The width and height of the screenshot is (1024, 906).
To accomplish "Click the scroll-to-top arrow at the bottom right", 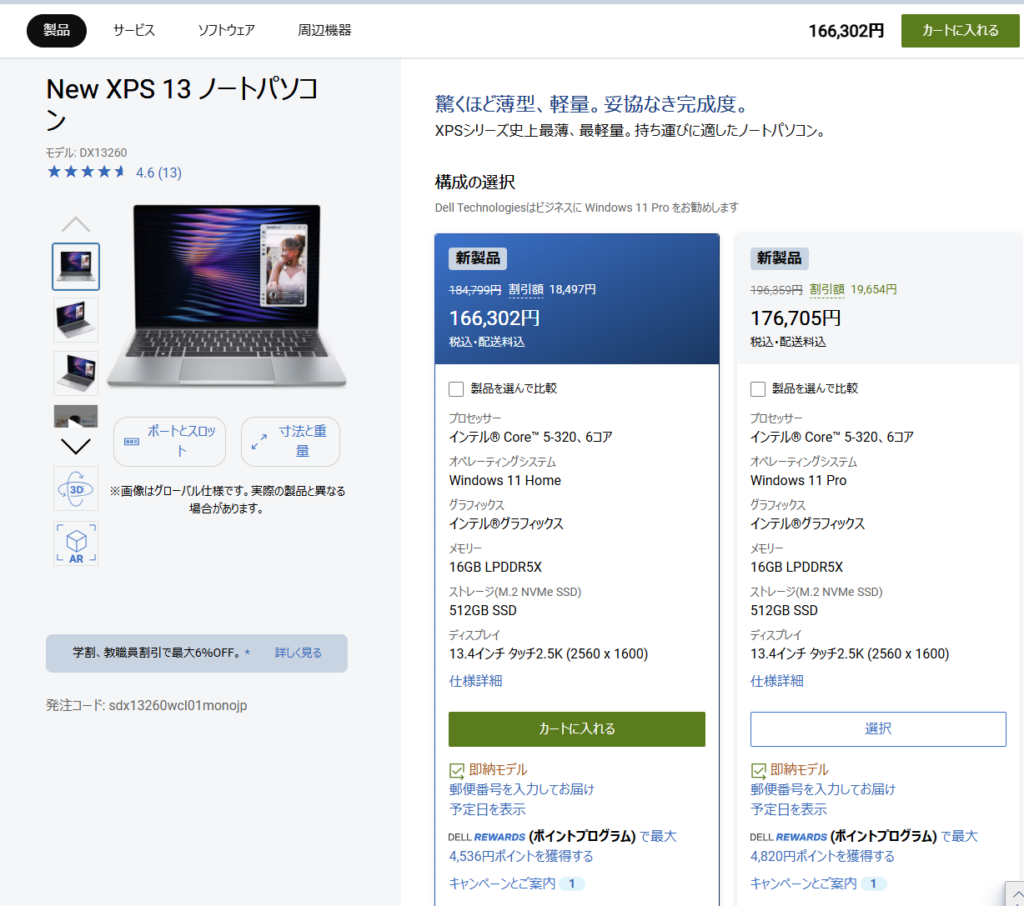I will click(x=1016, y=894).
